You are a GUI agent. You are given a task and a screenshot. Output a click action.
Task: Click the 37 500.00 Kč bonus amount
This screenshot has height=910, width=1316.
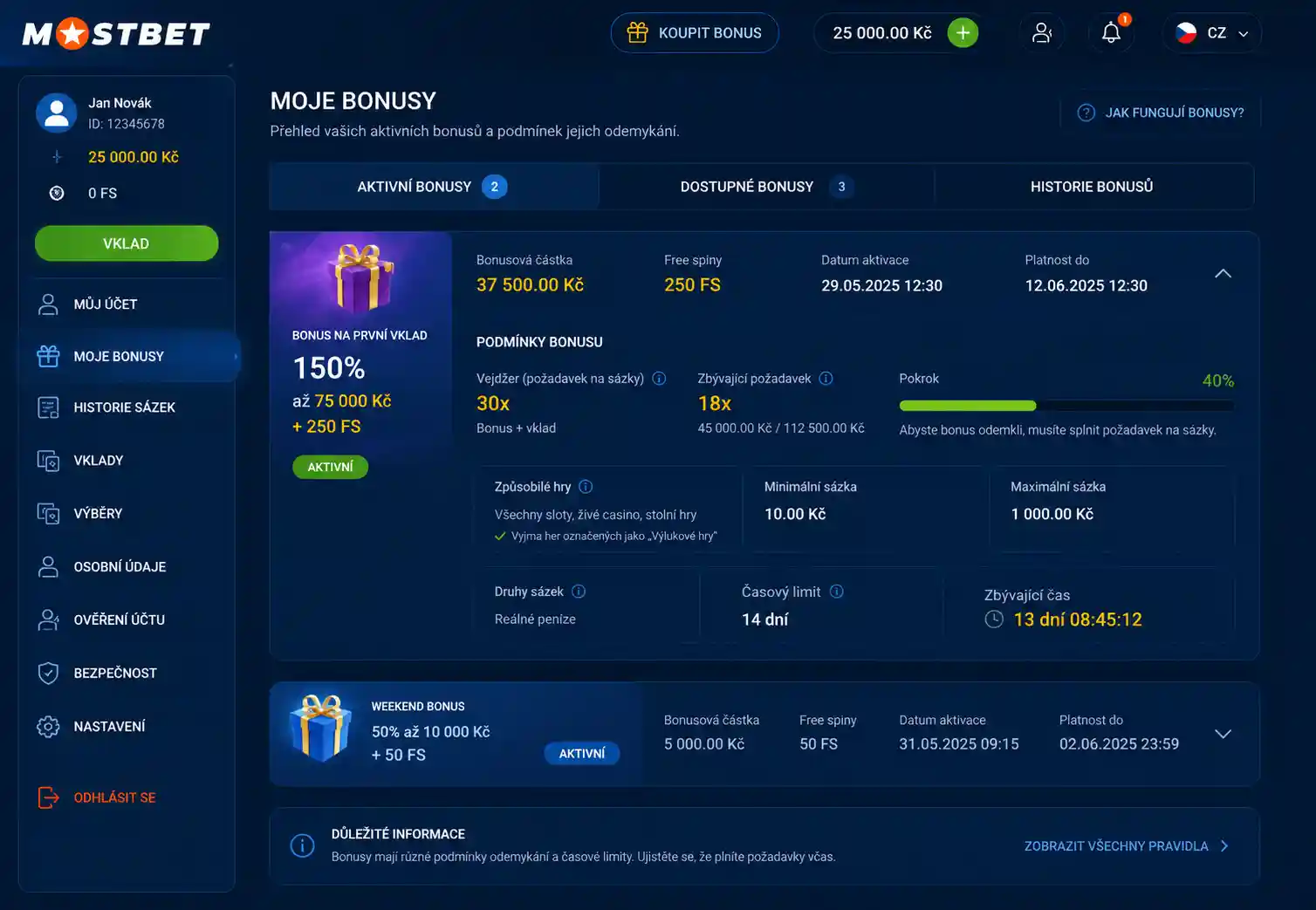530,285
